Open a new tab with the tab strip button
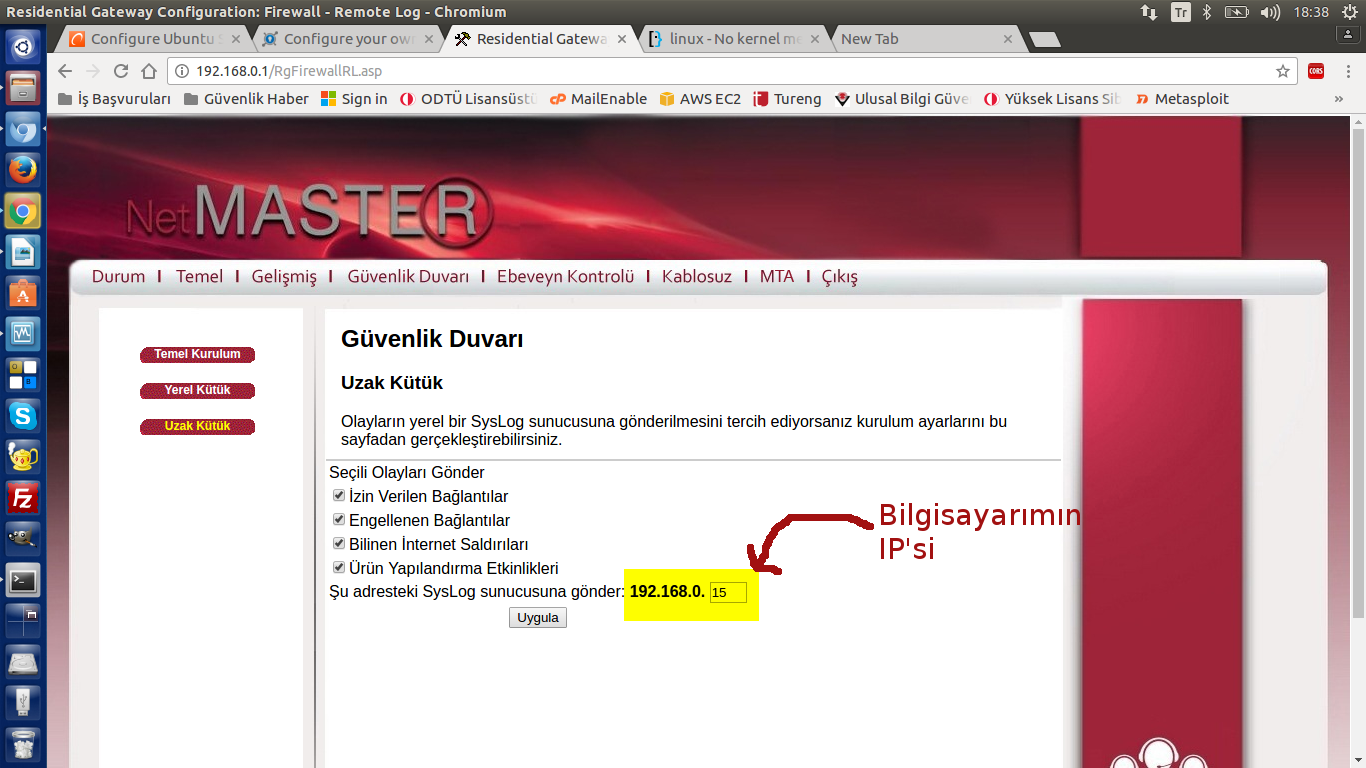Screen dimensions: 1366x768 (1044, 40)
